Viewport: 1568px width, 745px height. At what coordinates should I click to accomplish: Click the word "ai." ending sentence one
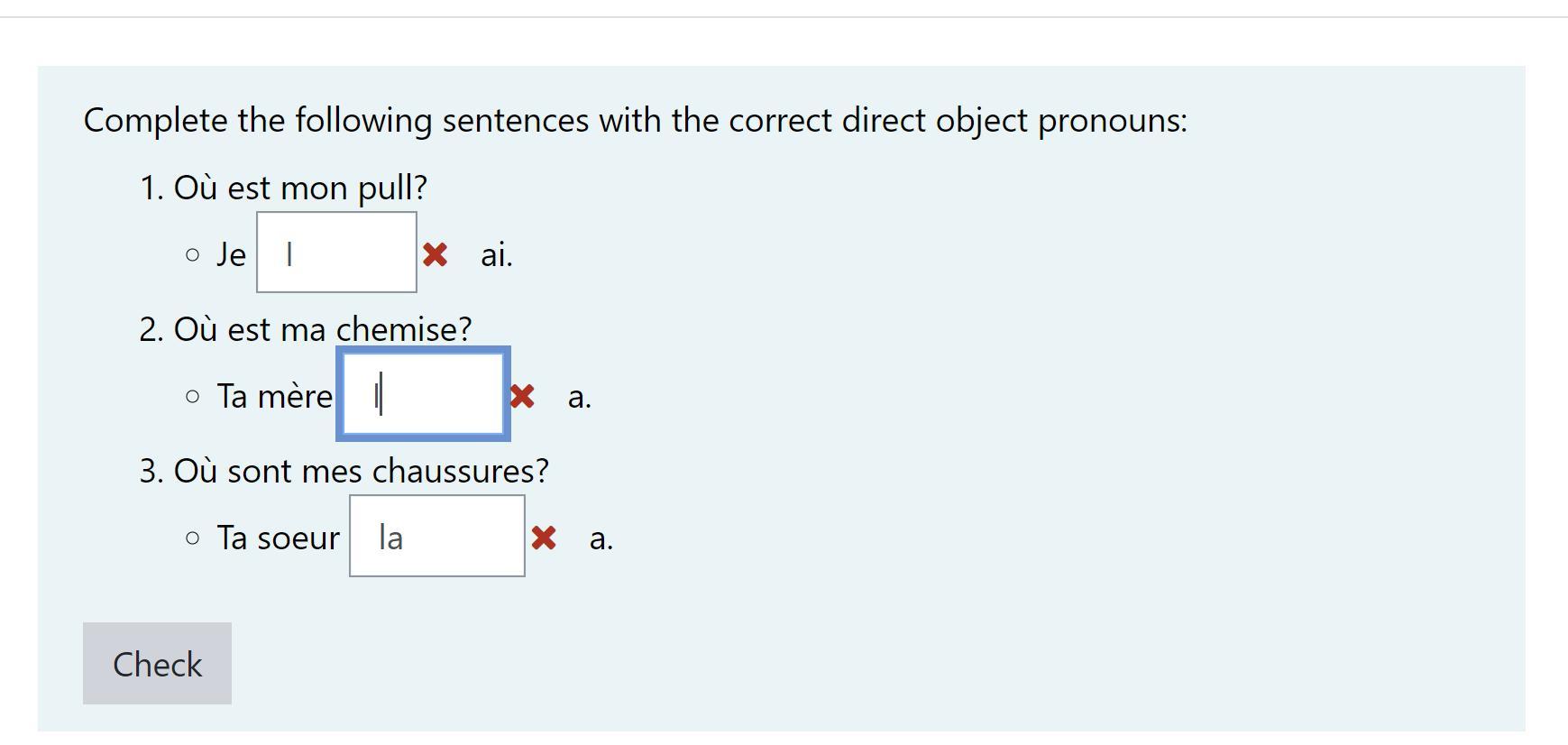tap(496, 254)
